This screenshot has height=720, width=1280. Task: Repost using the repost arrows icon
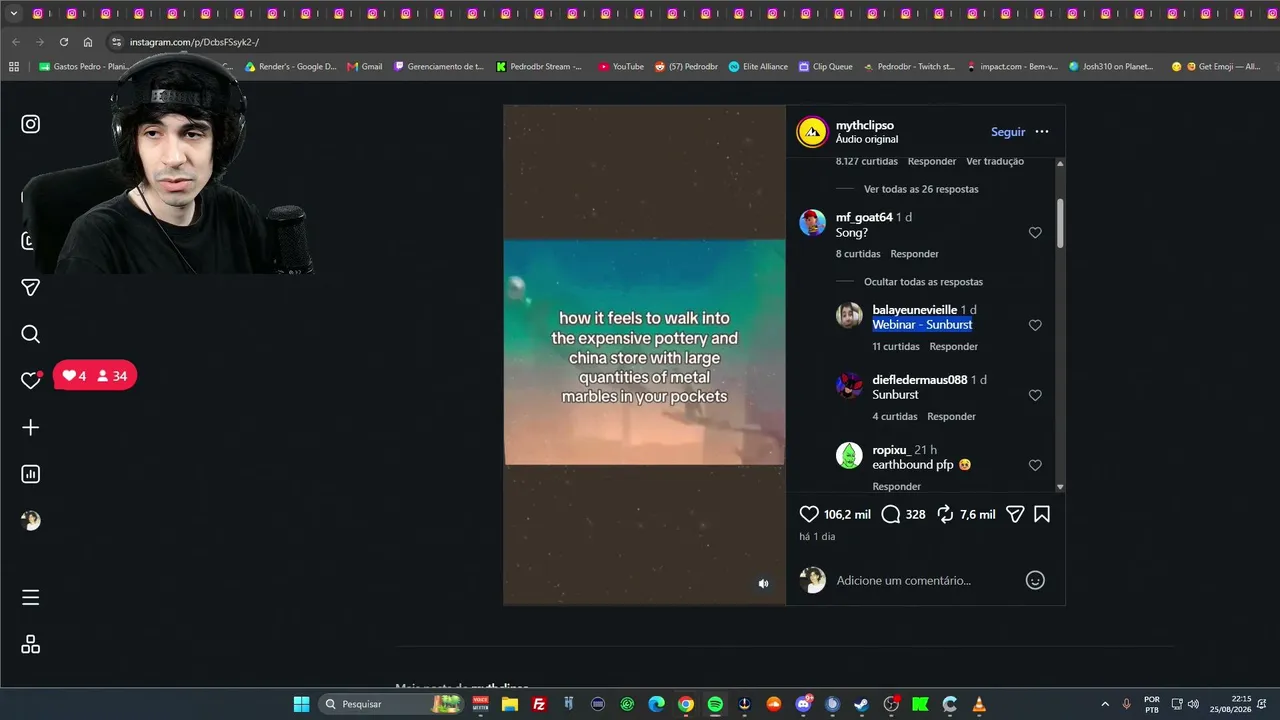point(945,514)
